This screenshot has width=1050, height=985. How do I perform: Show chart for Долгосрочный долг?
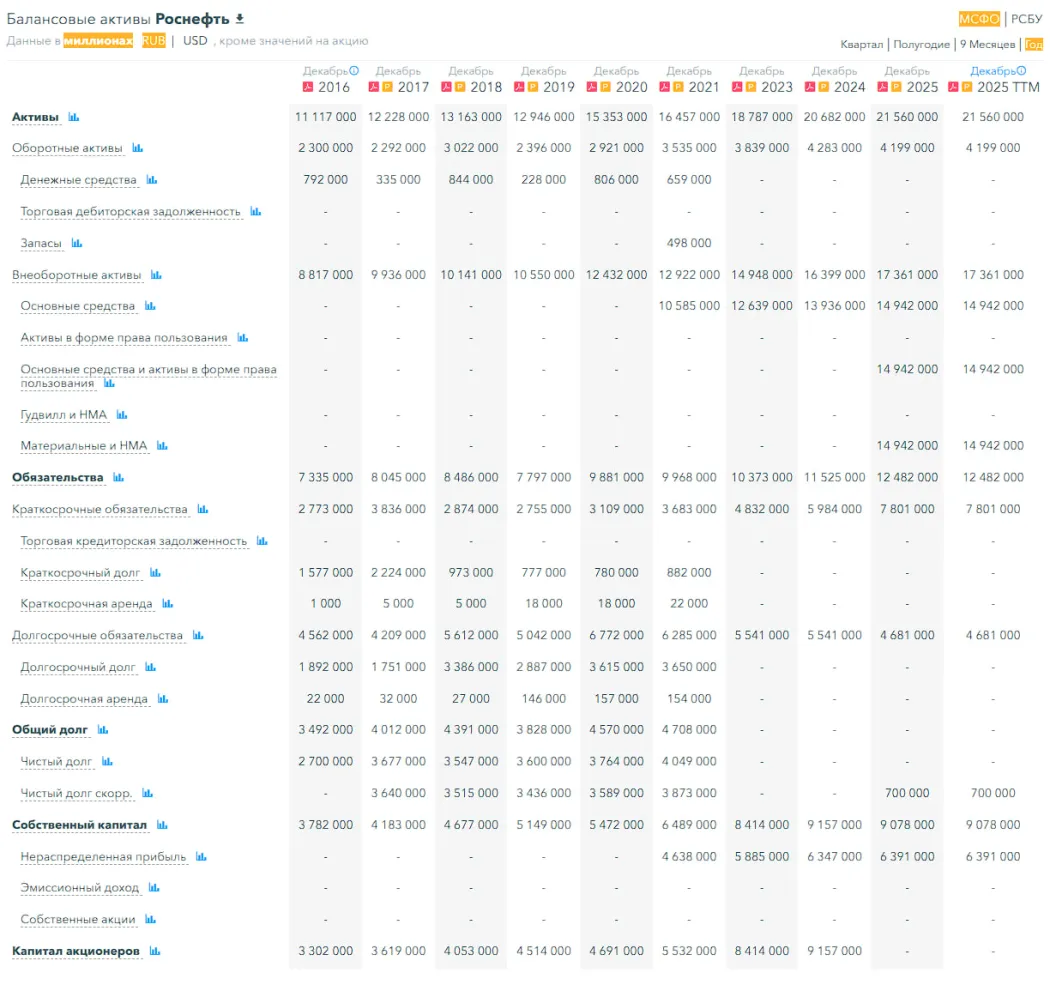point(150,667)
